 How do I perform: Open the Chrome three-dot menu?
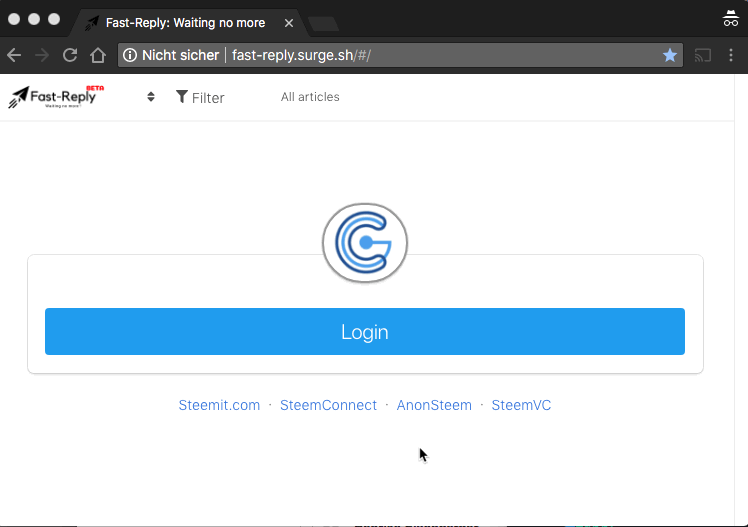[731, 55]
